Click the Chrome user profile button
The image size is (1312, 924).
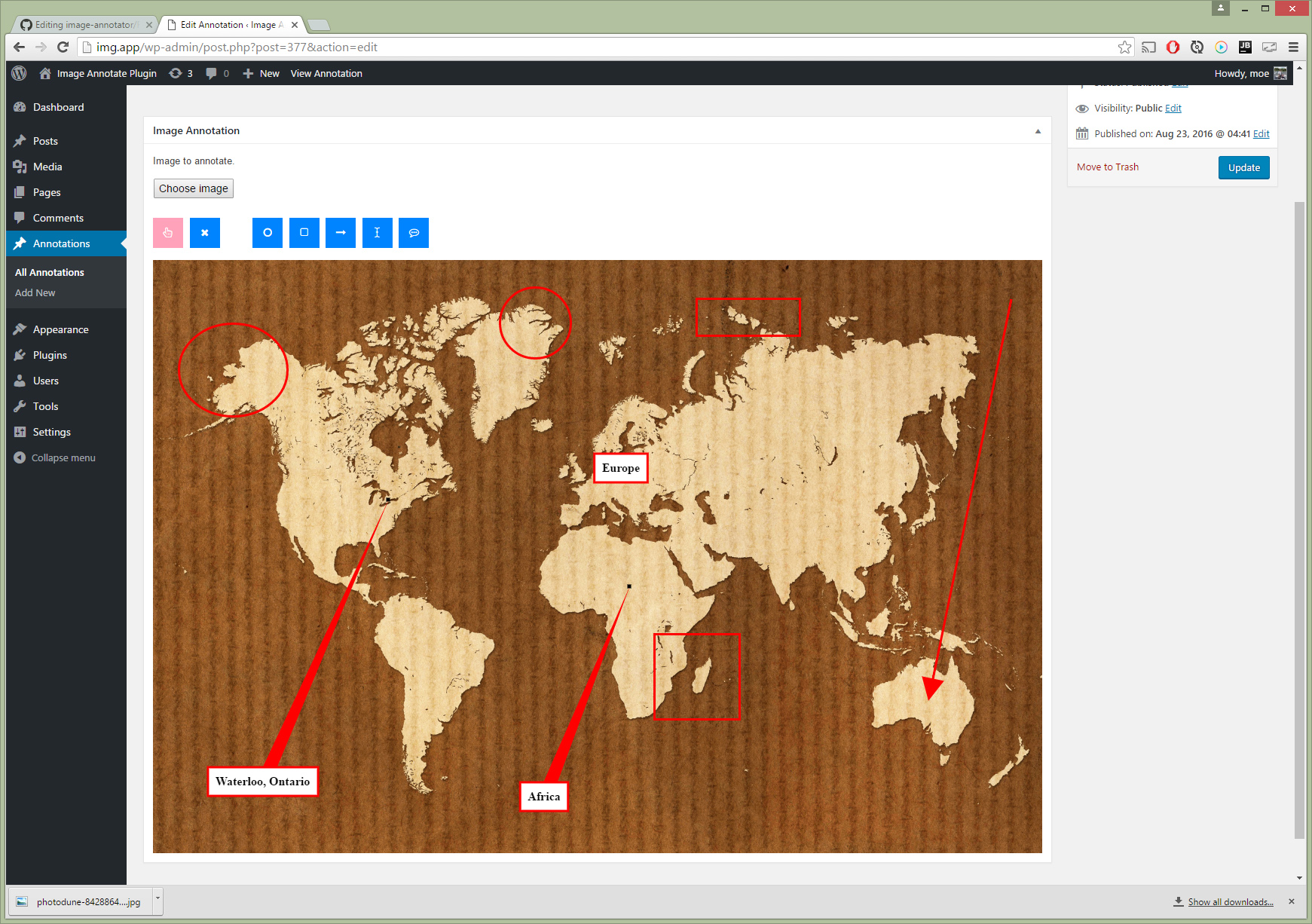1221,8
